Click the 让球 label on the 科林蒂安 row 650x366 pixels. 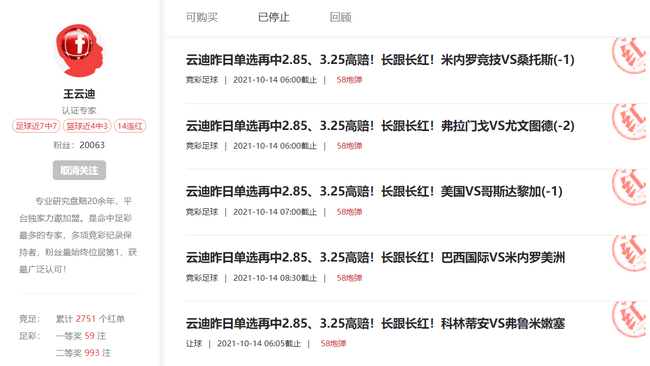(x=194, y=344)
